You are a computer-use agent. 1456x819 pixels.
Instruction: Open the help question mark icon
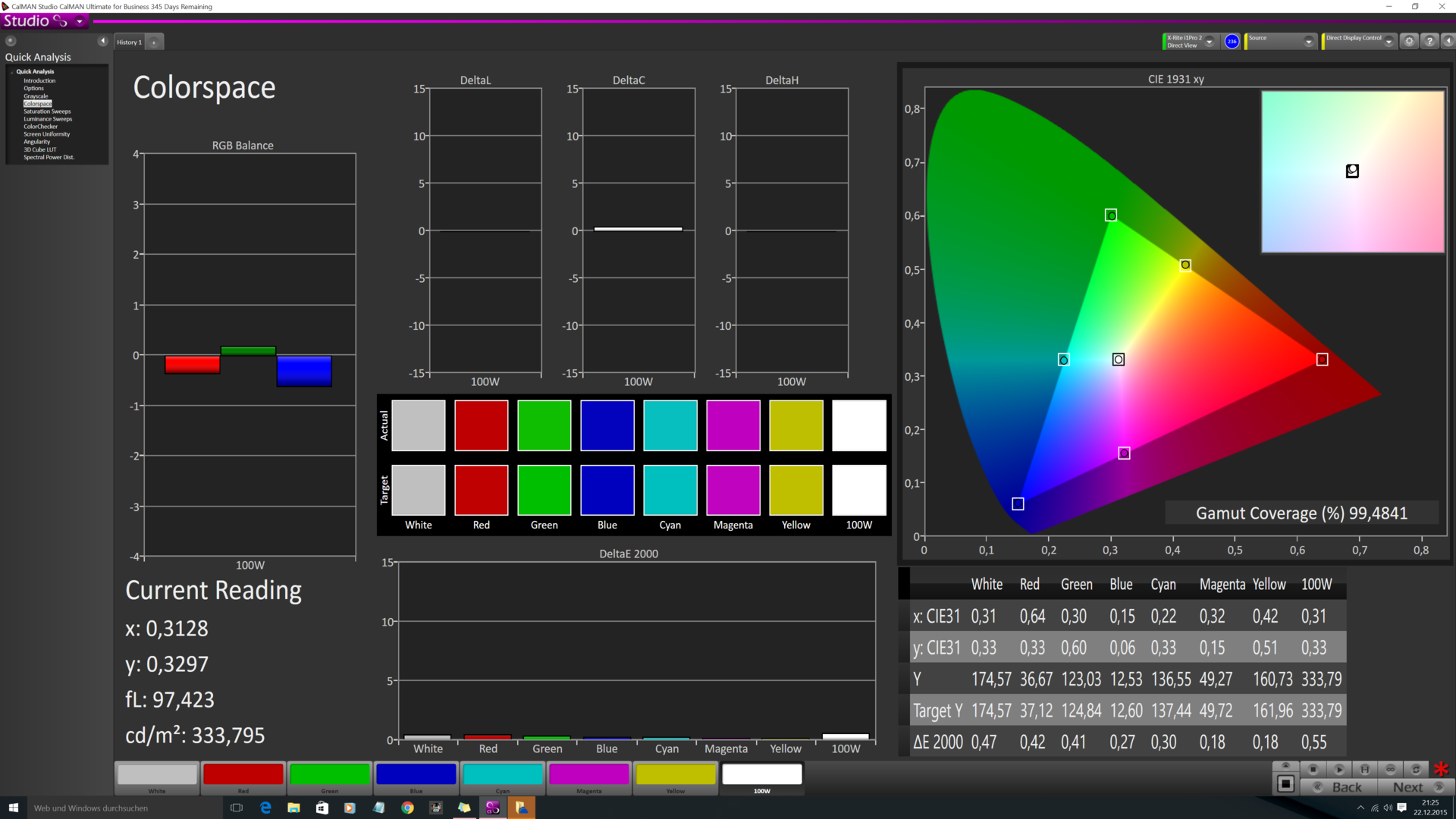(1429, 42)
